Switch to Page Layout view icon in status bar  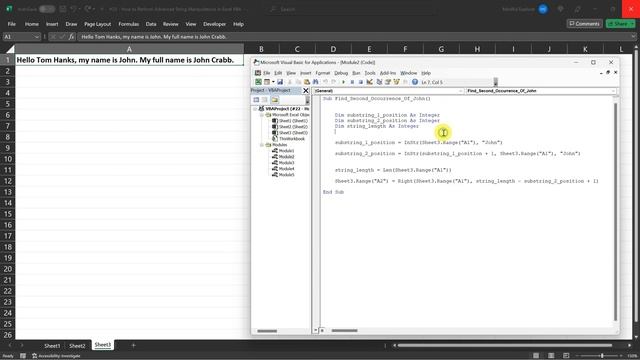[x=551, y=356]
